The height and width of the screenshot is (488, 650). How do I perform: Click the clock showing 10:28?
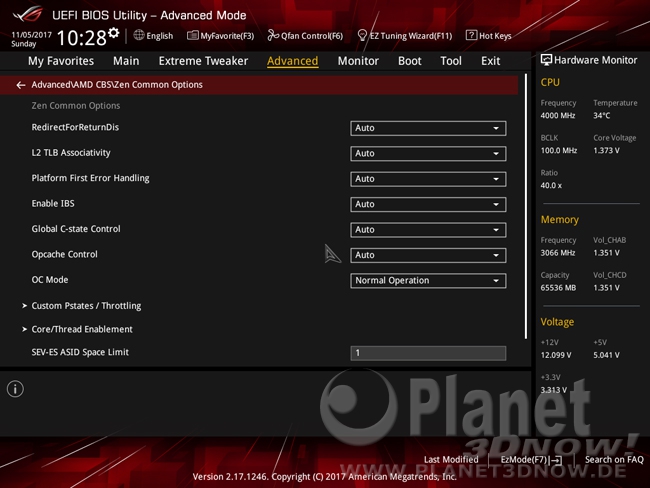[x=82, y=38]
